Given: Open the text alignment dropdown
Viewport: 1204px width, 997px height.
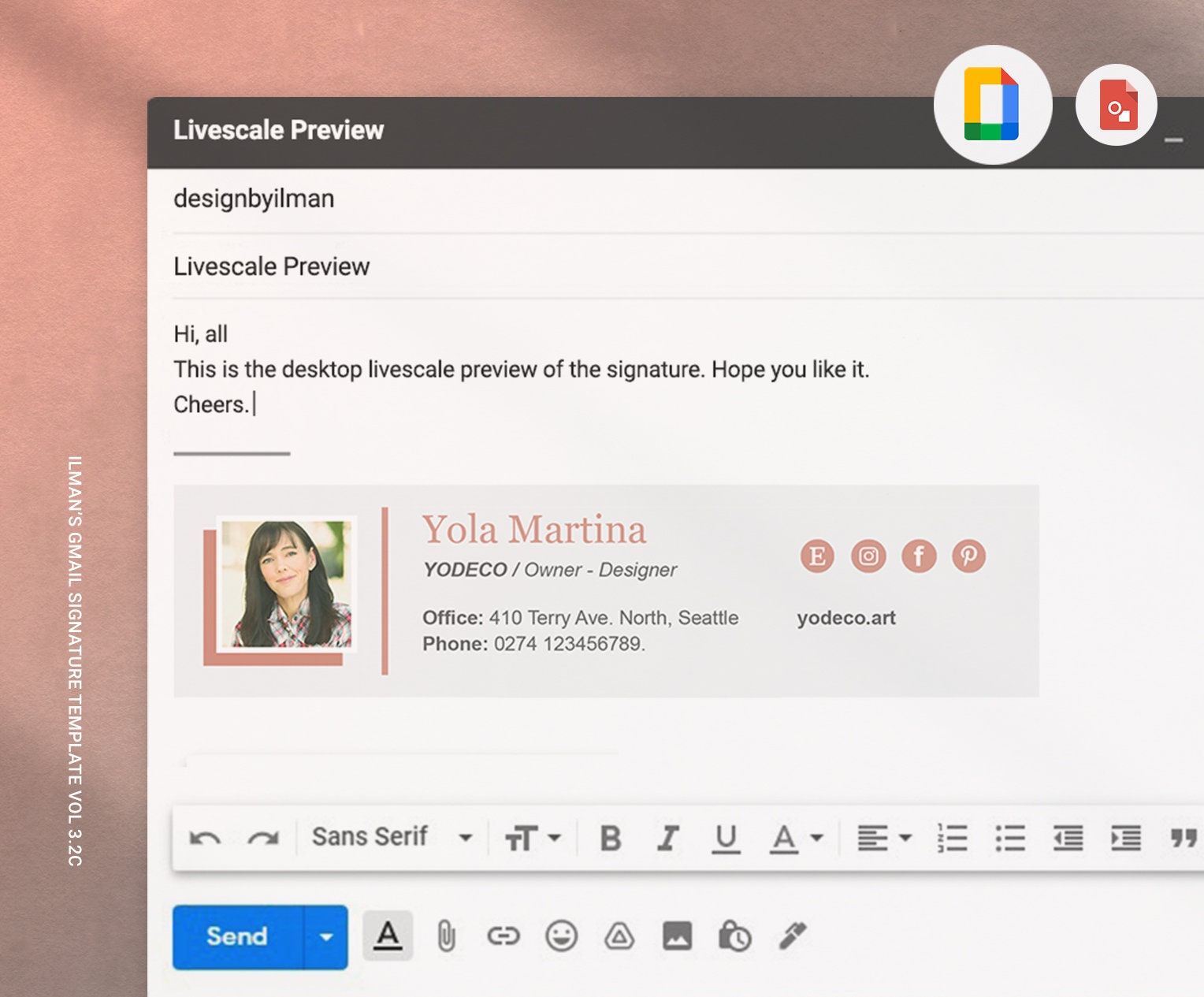Looking at the screenshot, I should click(x=884, y=838).
